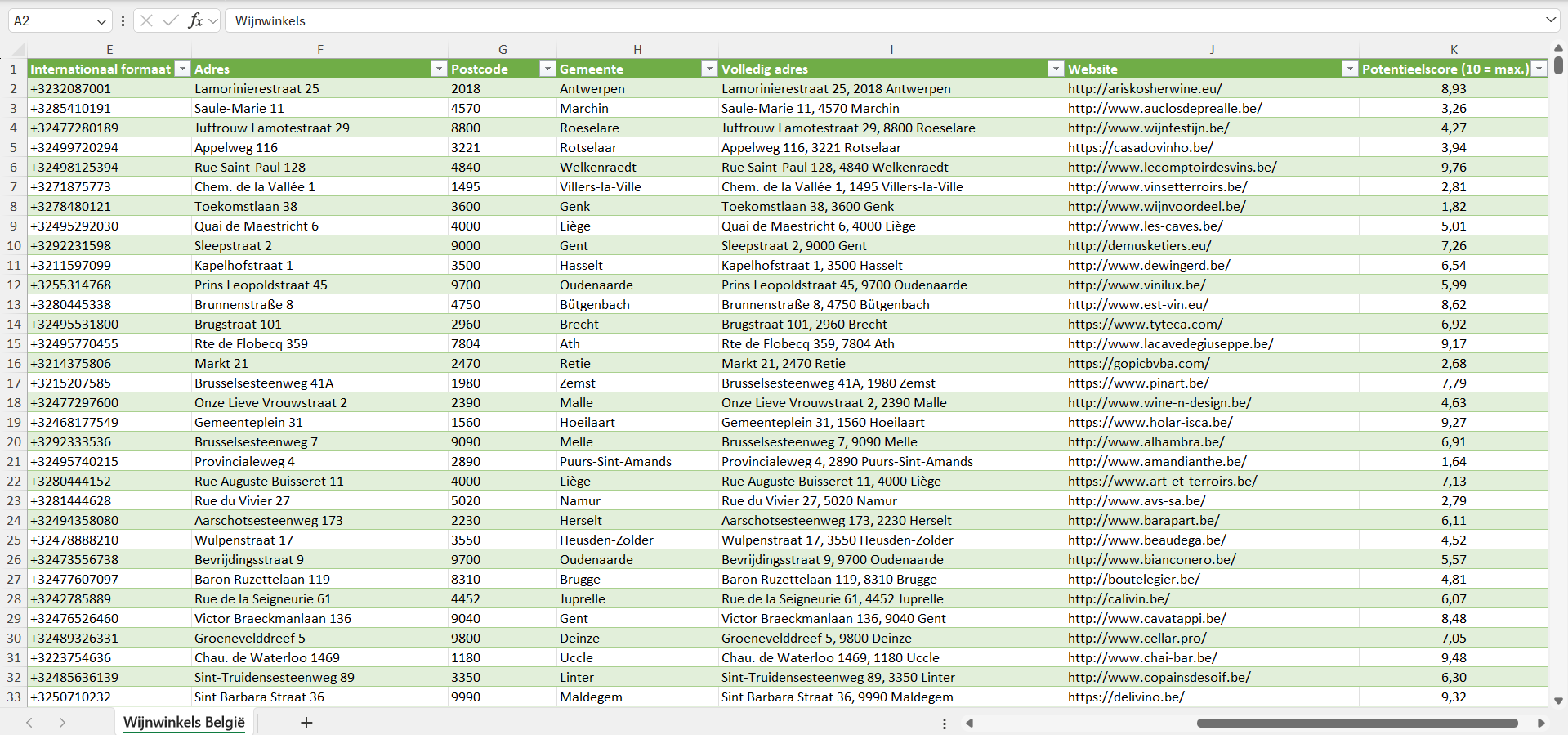Click in the formula bar input field
The width and height of the screenshot is (1568, 735).
tap(817, 20)
